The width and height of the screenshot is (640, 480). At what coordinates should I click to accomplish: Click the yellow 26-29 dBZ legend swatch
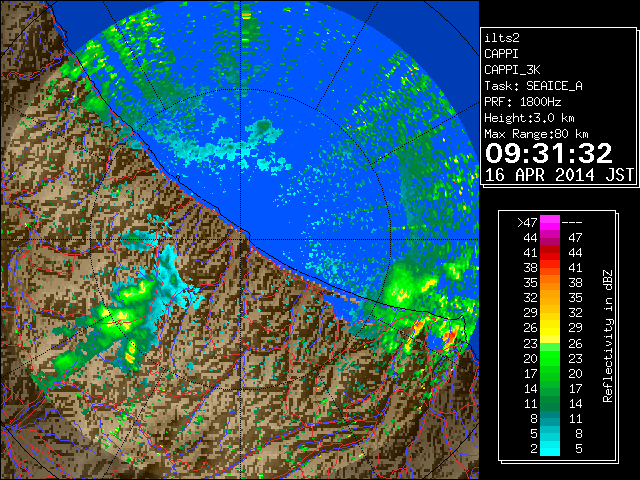point(550,328)
